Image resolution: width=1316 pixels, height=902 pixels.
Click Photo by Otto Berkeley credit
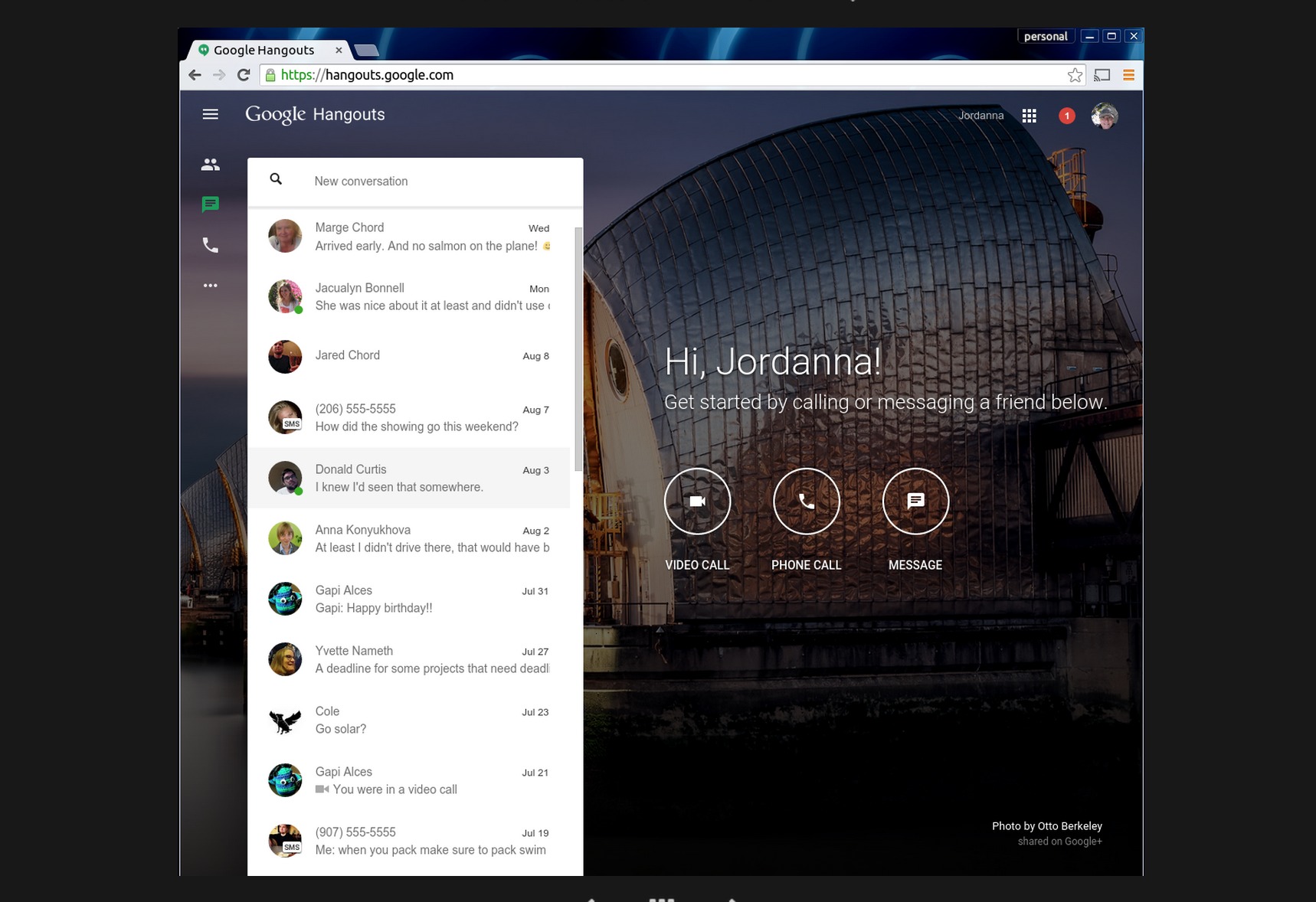(1047, 826)
